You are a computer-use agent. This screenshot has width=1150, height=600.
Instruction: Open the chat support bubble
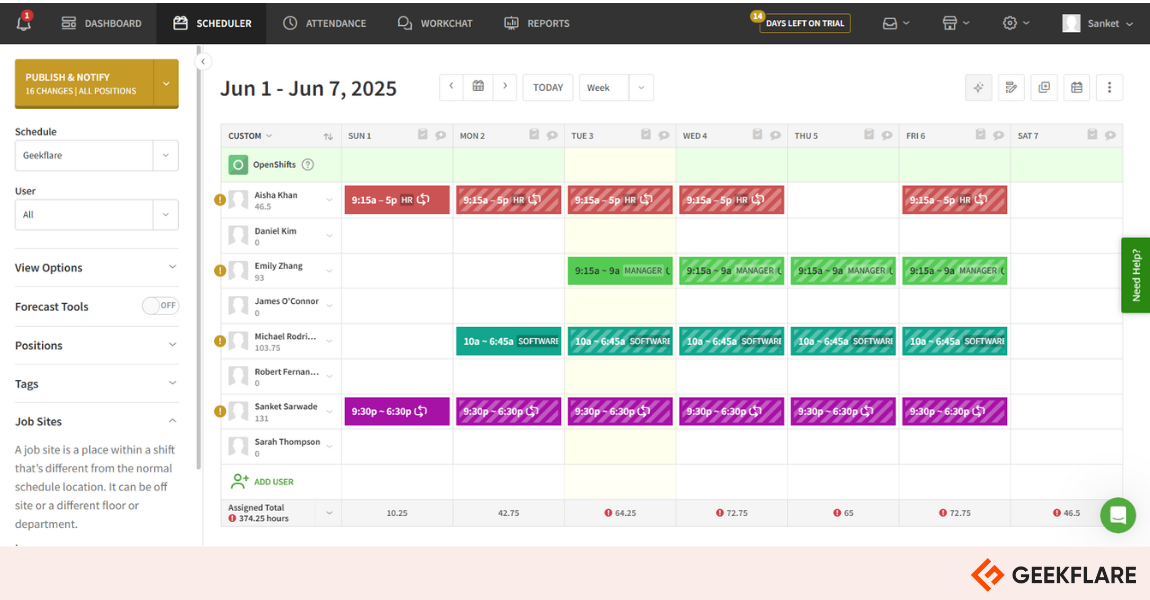1117,516
